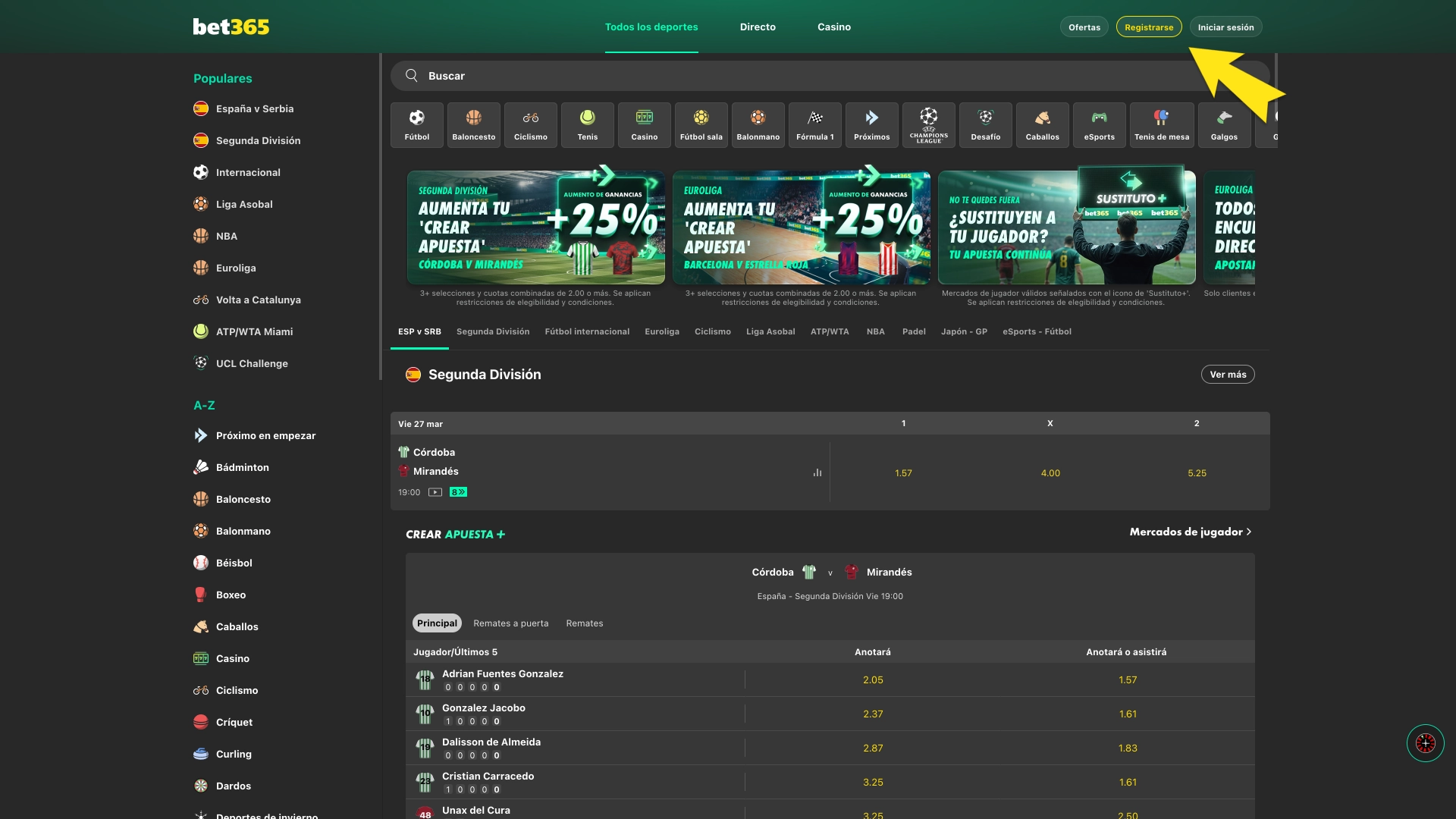Open the Baloncesto sport tile

[473, 125]
